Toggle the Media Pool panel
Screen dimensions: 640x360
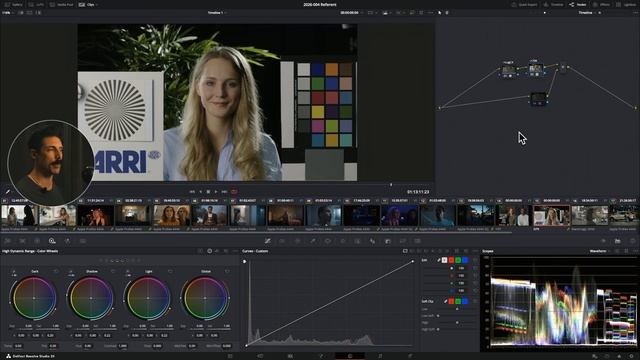coord(62,4)
